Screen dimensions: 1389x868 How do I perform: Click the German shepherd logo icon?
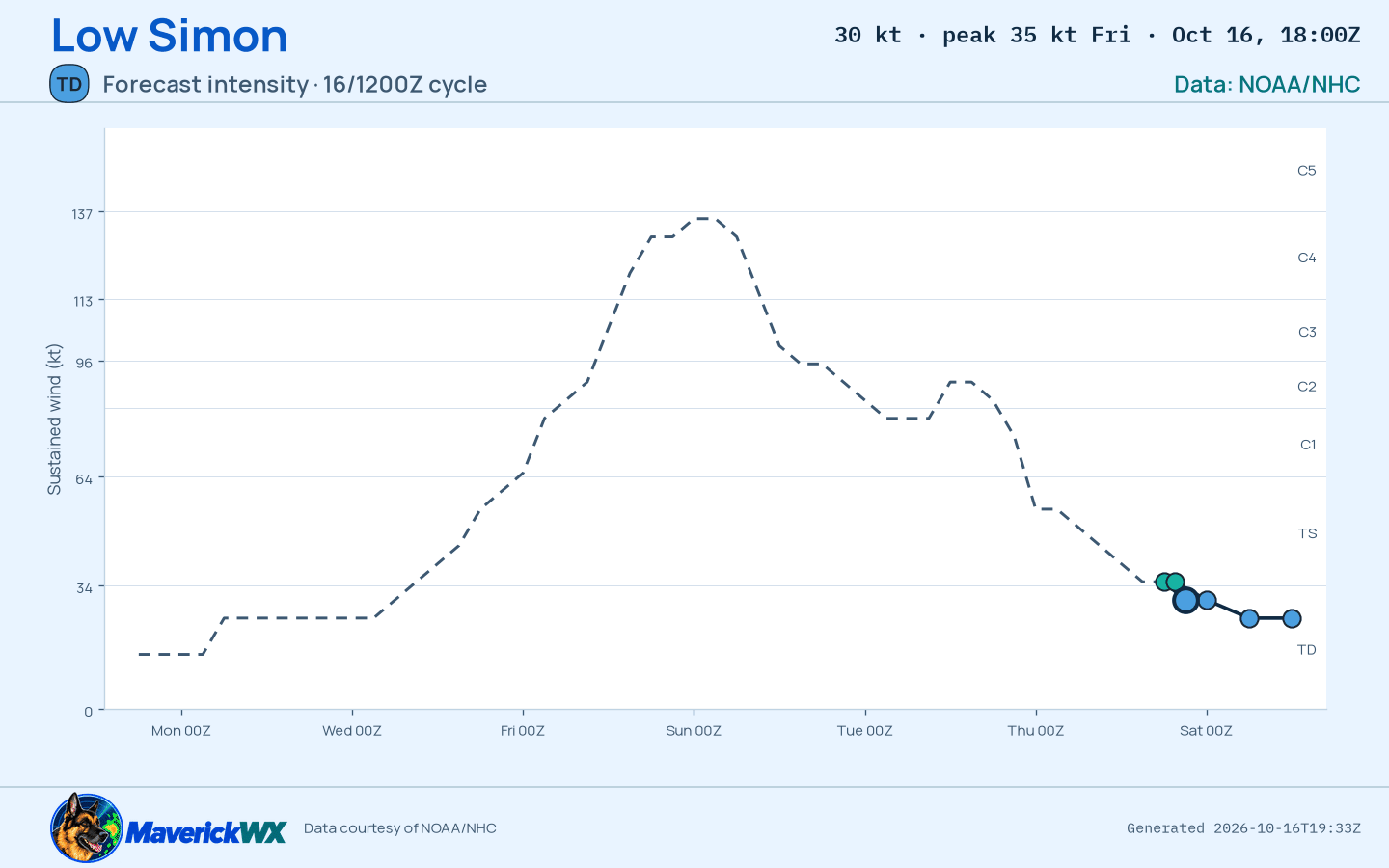[87, 827]
